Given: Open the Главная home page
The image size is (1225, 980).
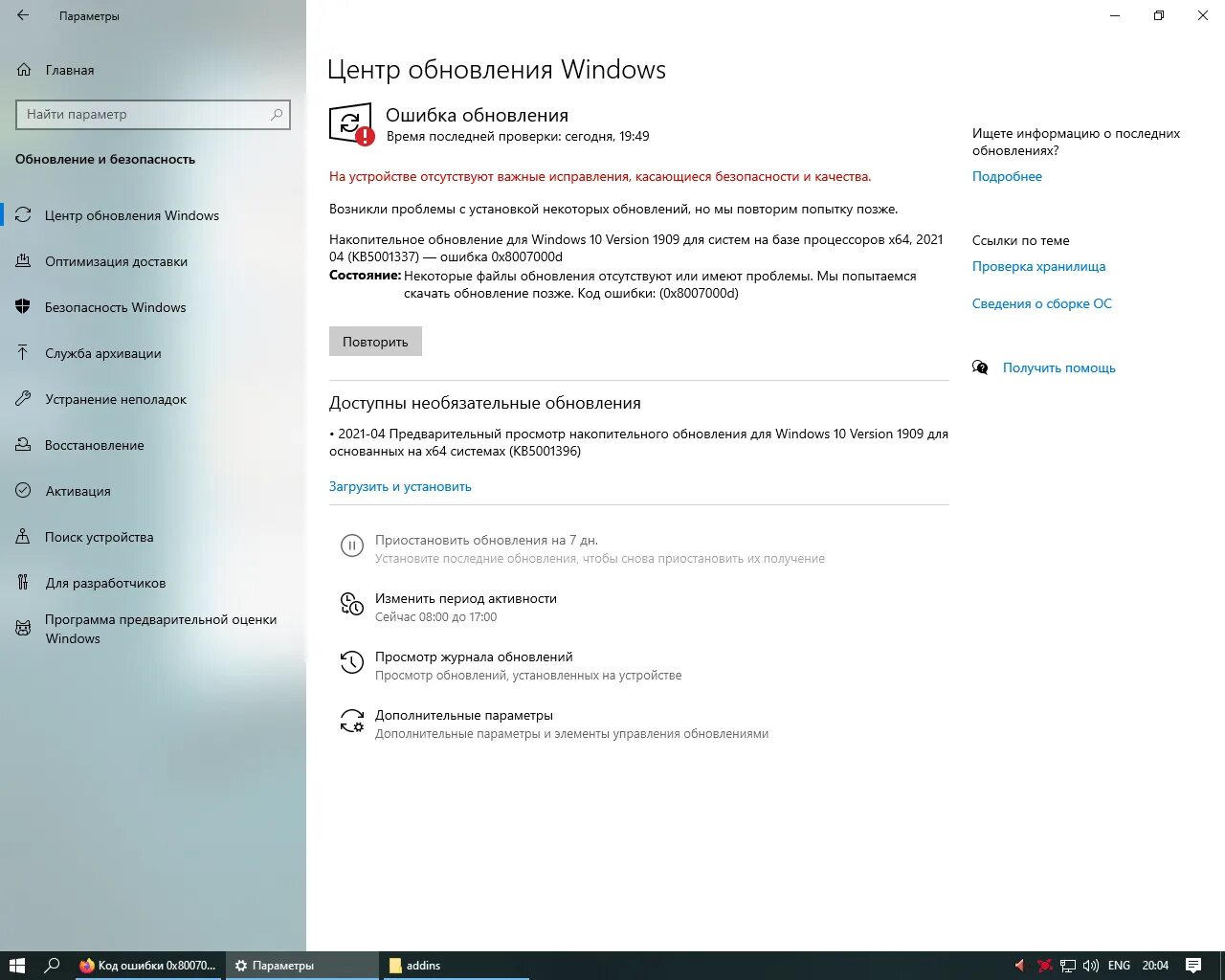Looking at the screenshot, I should click(70, 70).
